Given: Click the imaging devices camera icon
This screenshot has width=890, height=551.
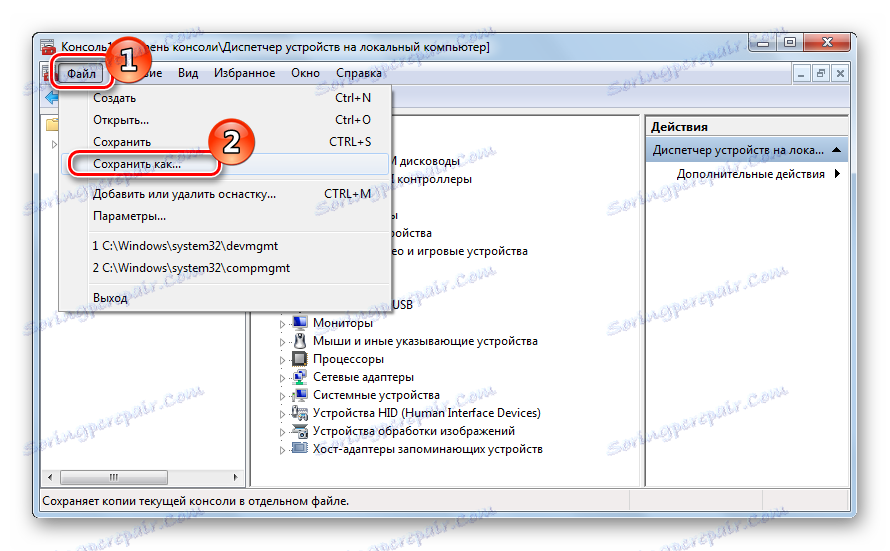Looking at the screenshot, I should pos(299,431).
